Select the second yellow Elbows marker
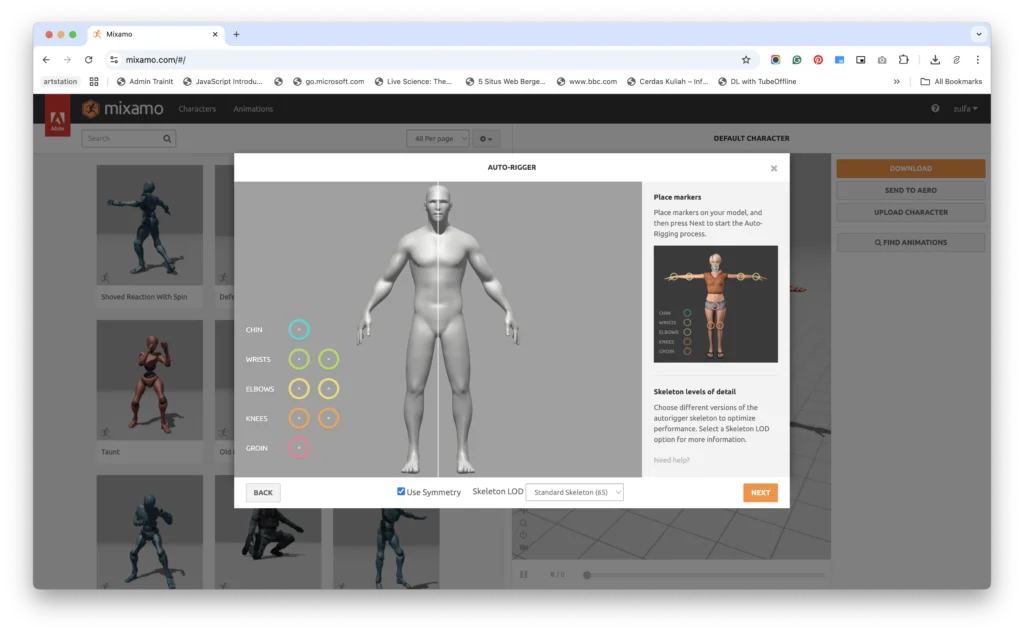Image resolution: width=1024 pixels, height=633 pixels. (x=328, y=389)
